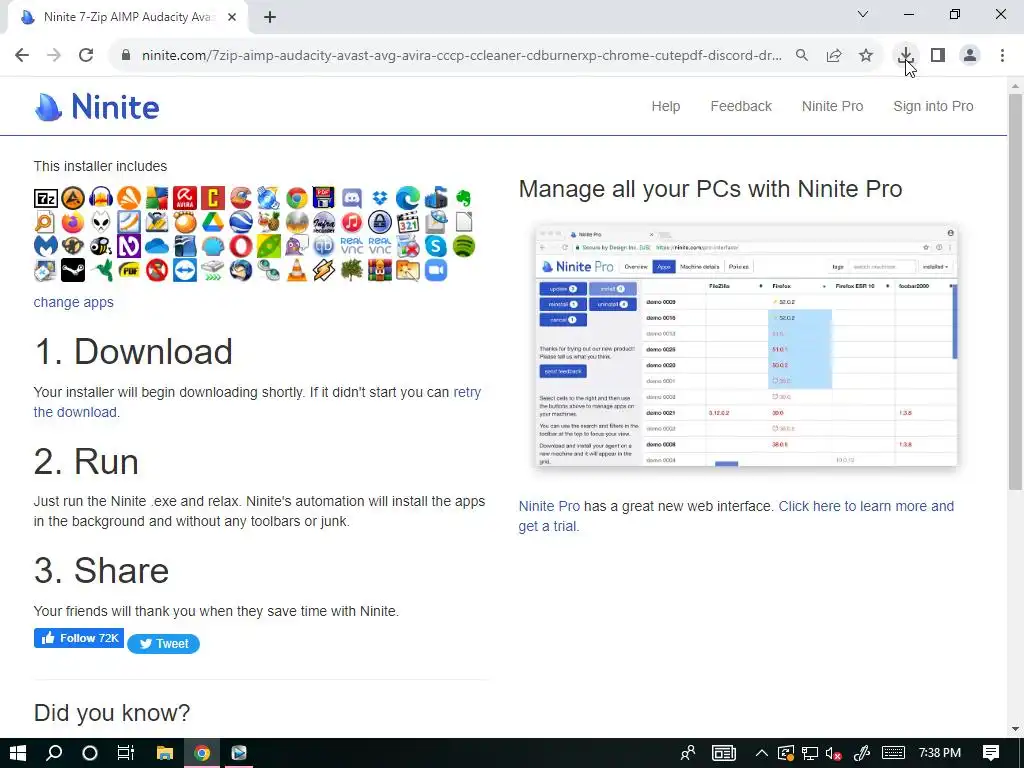
Task: Click the Firefox app icon
Action: (x=73, y=222)
